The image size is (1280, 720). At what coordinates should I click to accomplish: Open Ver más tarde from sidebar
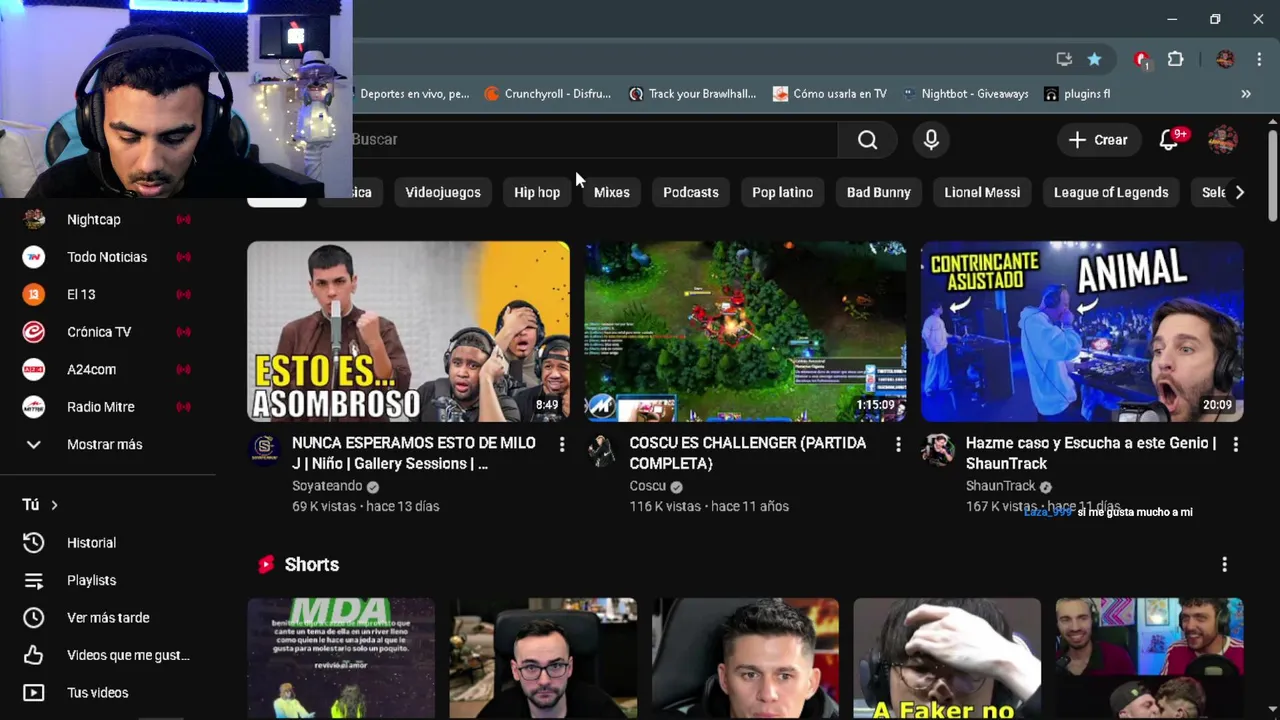(x=108, y=617)
